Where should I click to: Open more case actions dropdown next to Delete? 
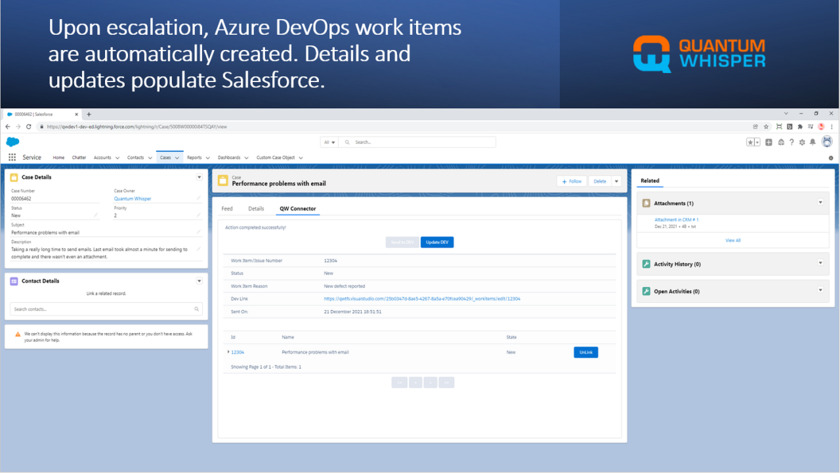point(617,182)
